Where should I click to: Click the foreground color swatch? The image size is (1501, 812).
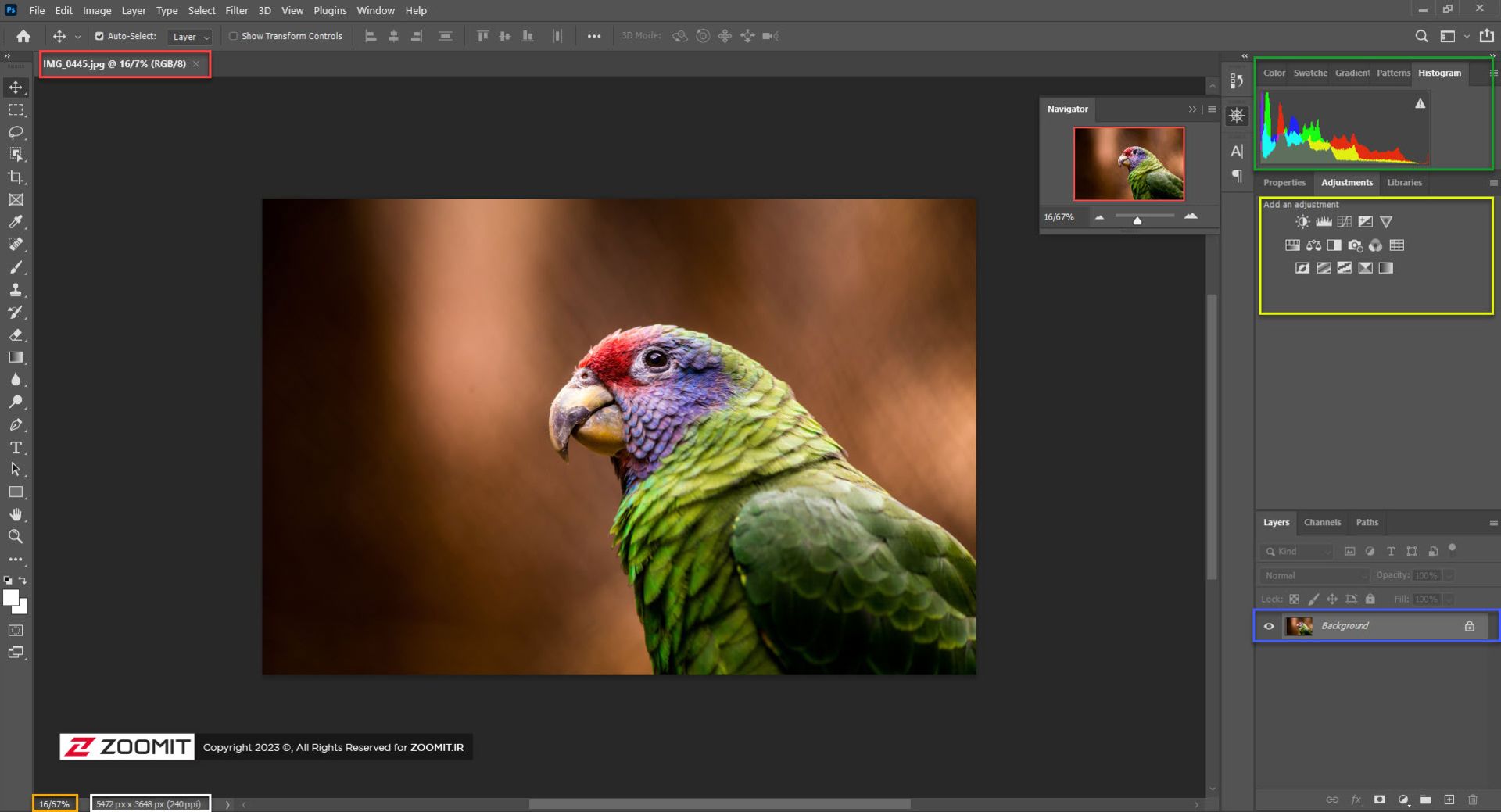[x=11, y=598]
